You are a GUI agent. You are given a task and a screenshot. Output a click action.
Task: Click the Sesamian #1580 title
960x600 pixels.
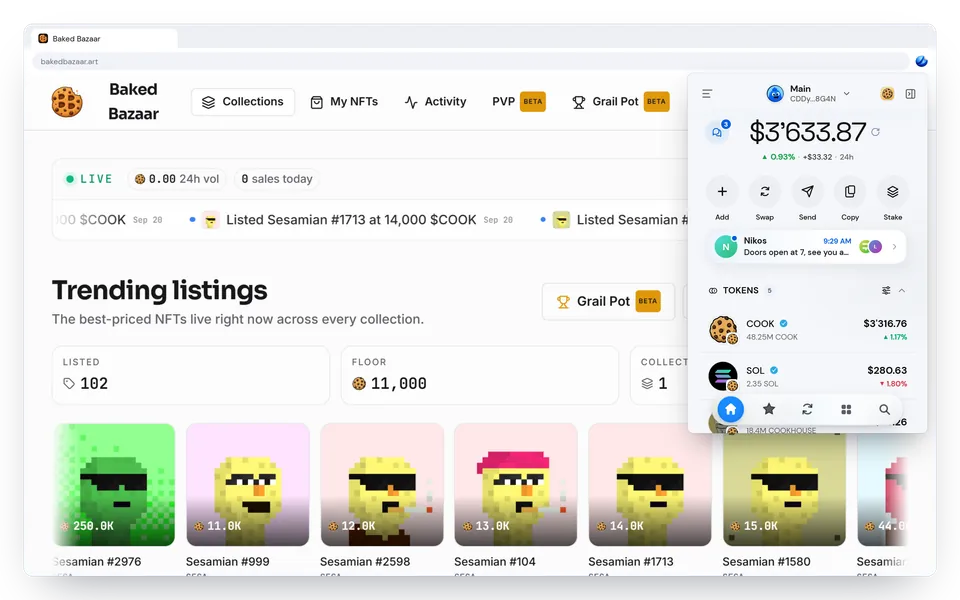767,561
